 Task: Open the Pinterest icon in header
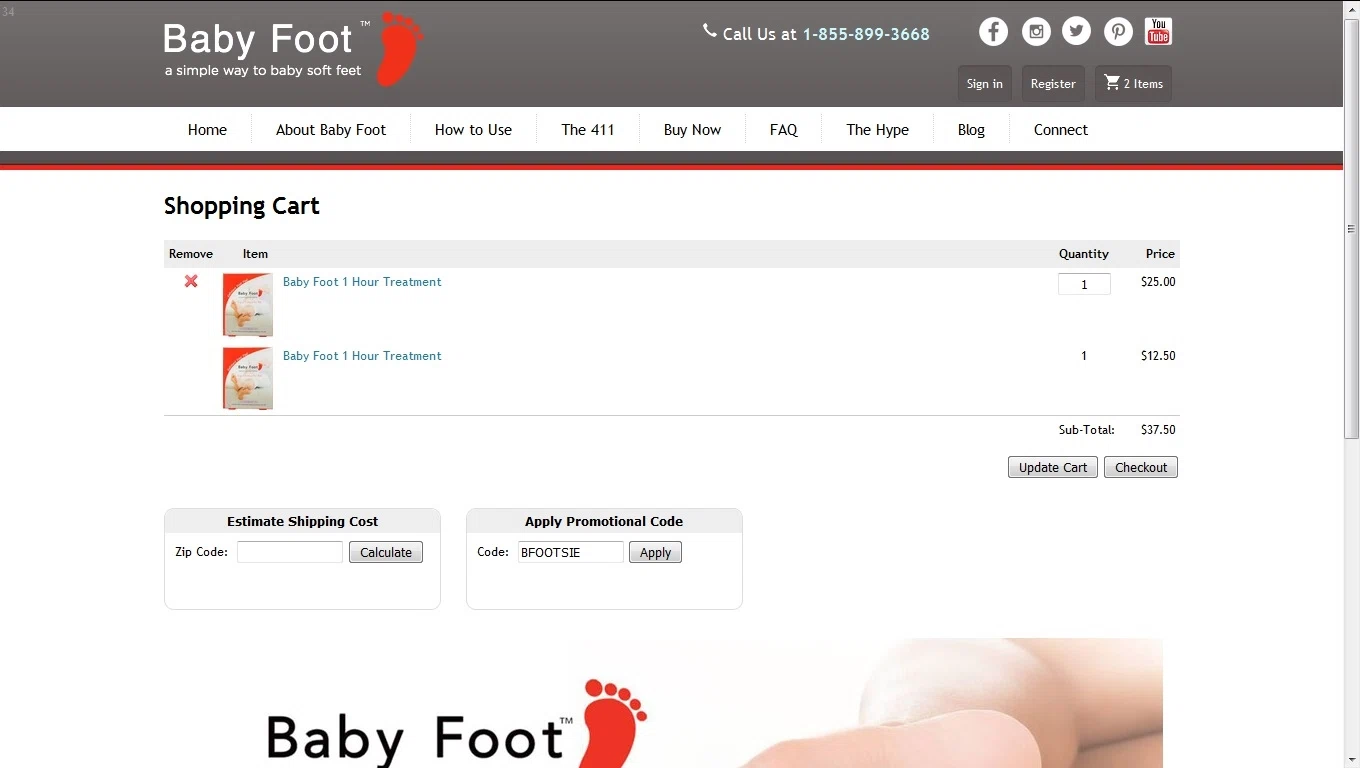(1118, 31)
